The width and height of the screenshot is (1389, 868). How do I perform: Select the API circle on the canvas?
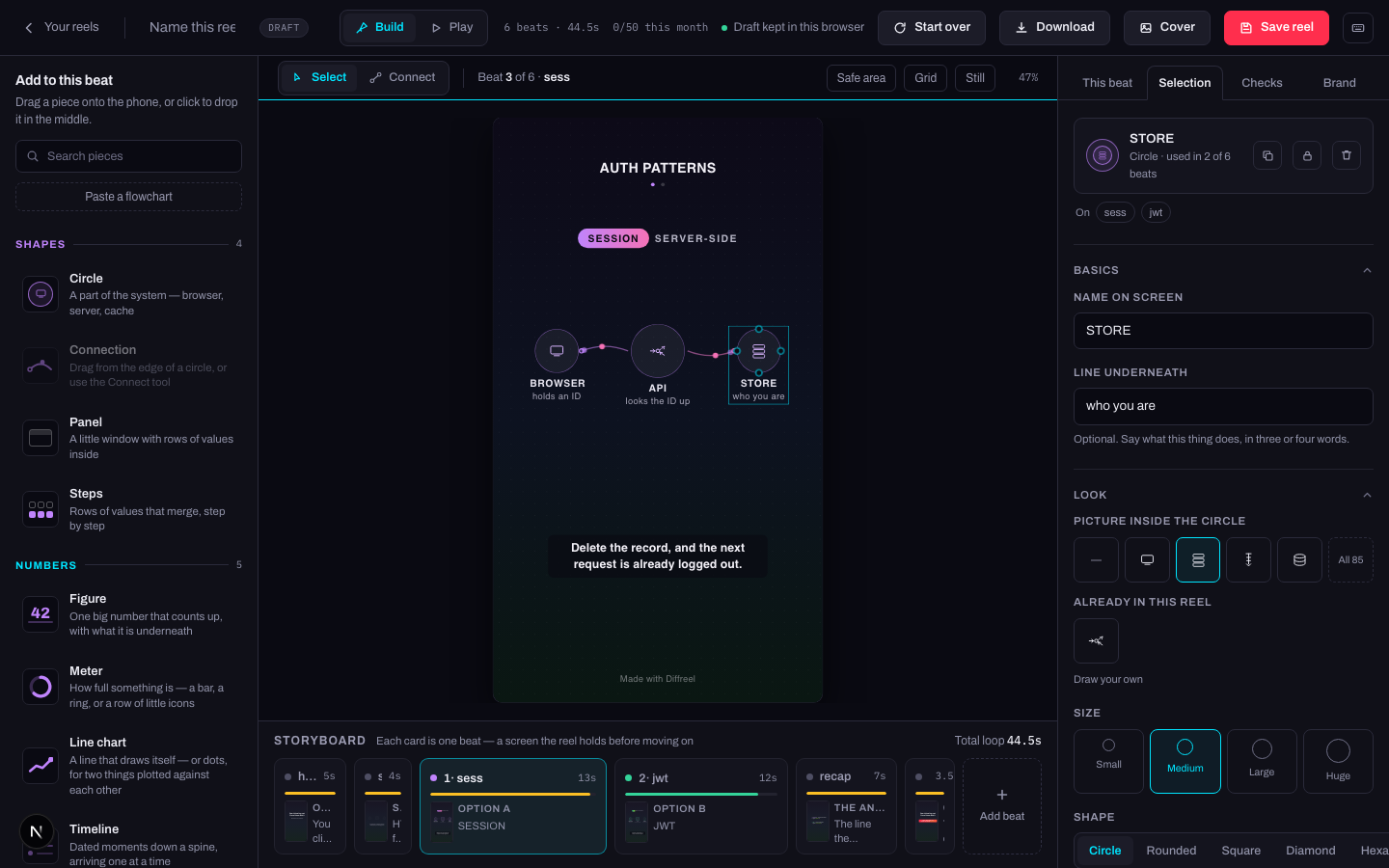(658, 351)
